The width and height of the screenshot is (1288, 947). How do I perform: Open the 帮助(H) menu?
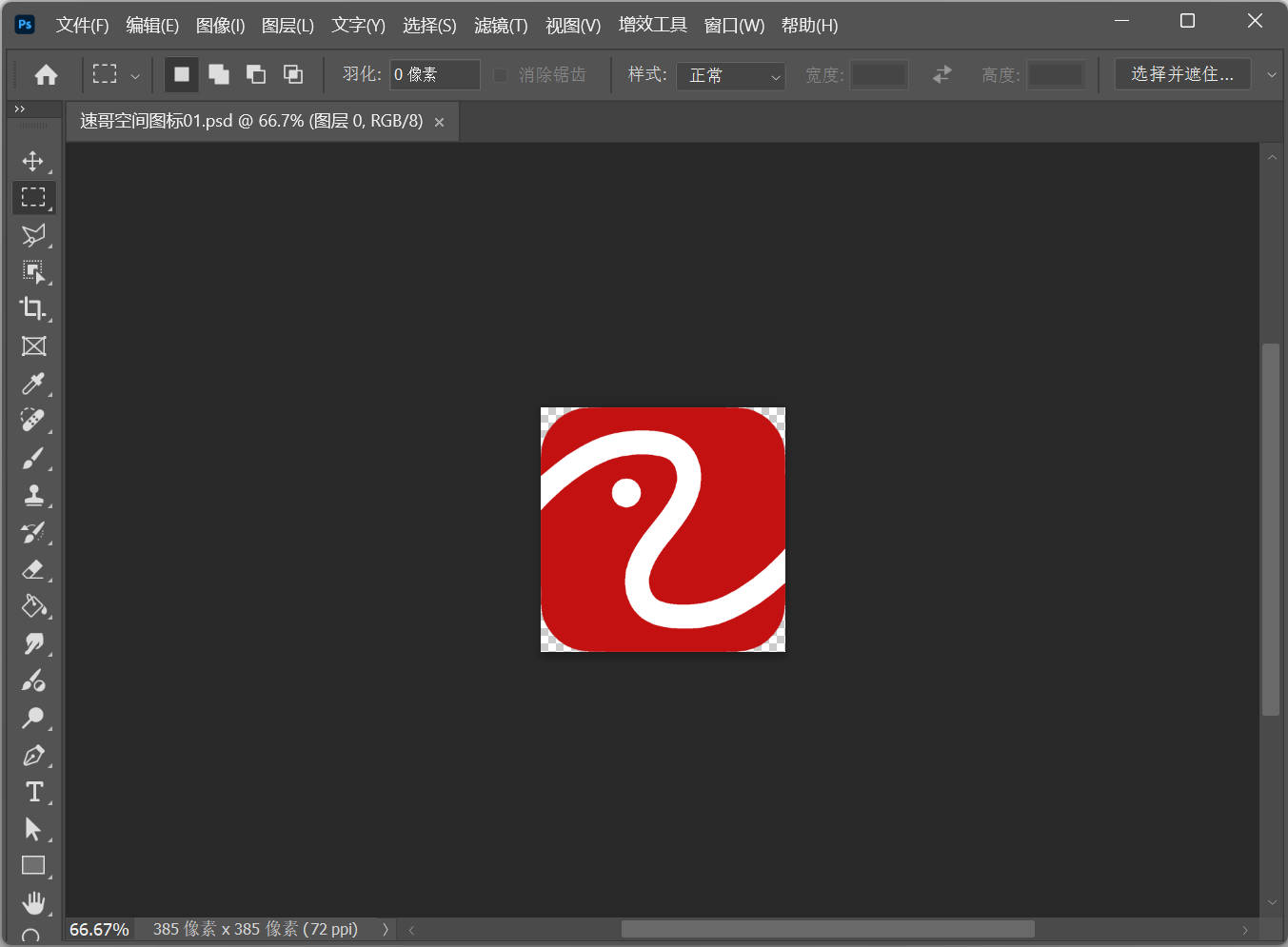810,26
